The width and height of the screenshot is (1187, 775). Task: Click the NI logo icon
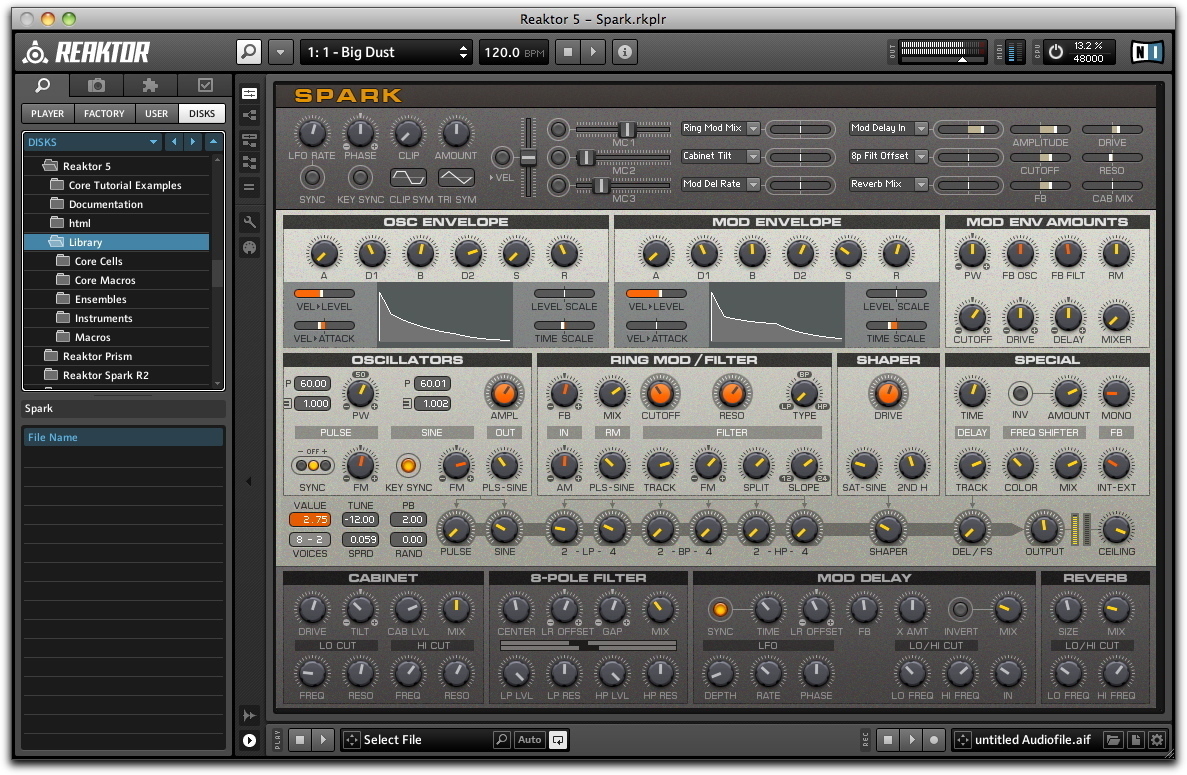coord(1147,51)
